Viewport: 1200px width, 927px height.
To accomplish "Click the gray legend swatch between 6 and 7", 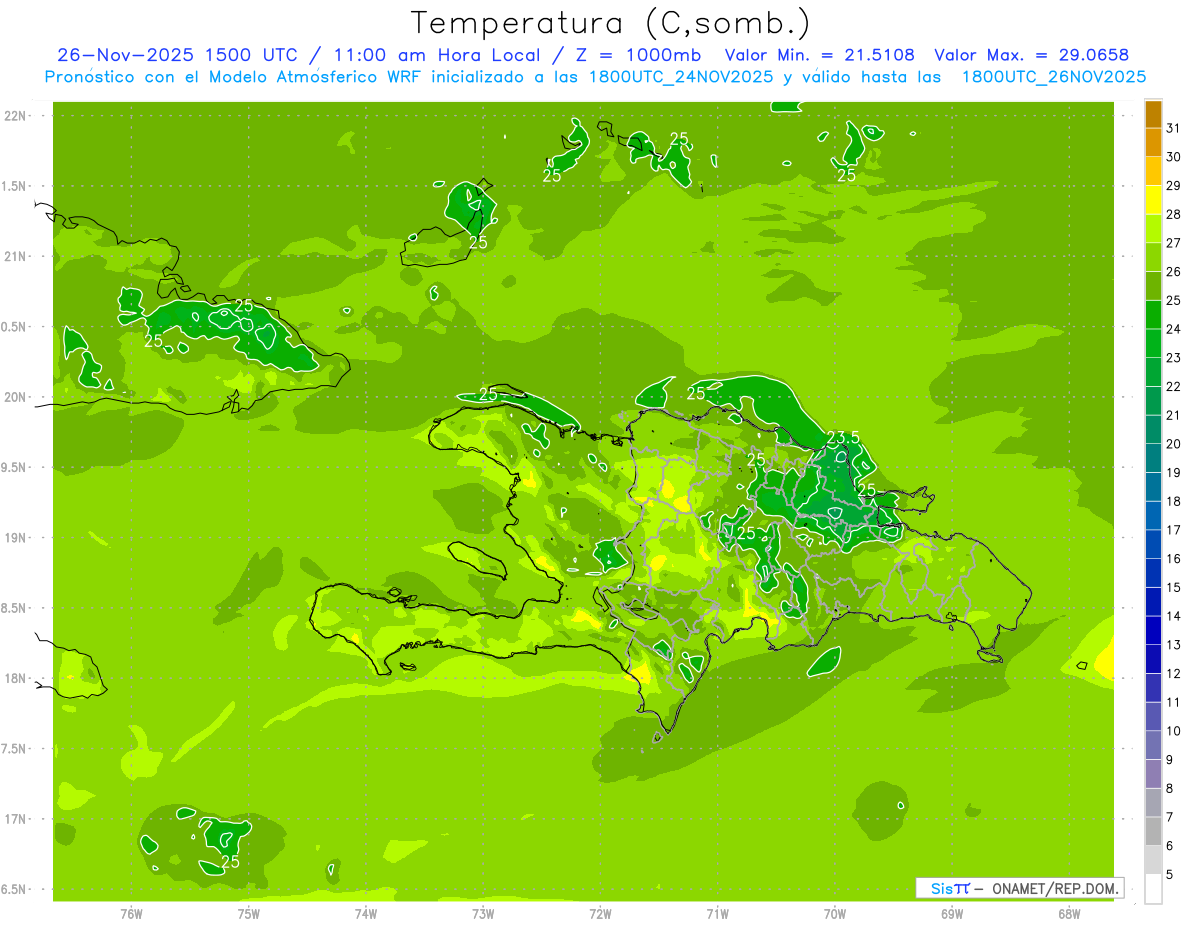I will pos(1153,831).
